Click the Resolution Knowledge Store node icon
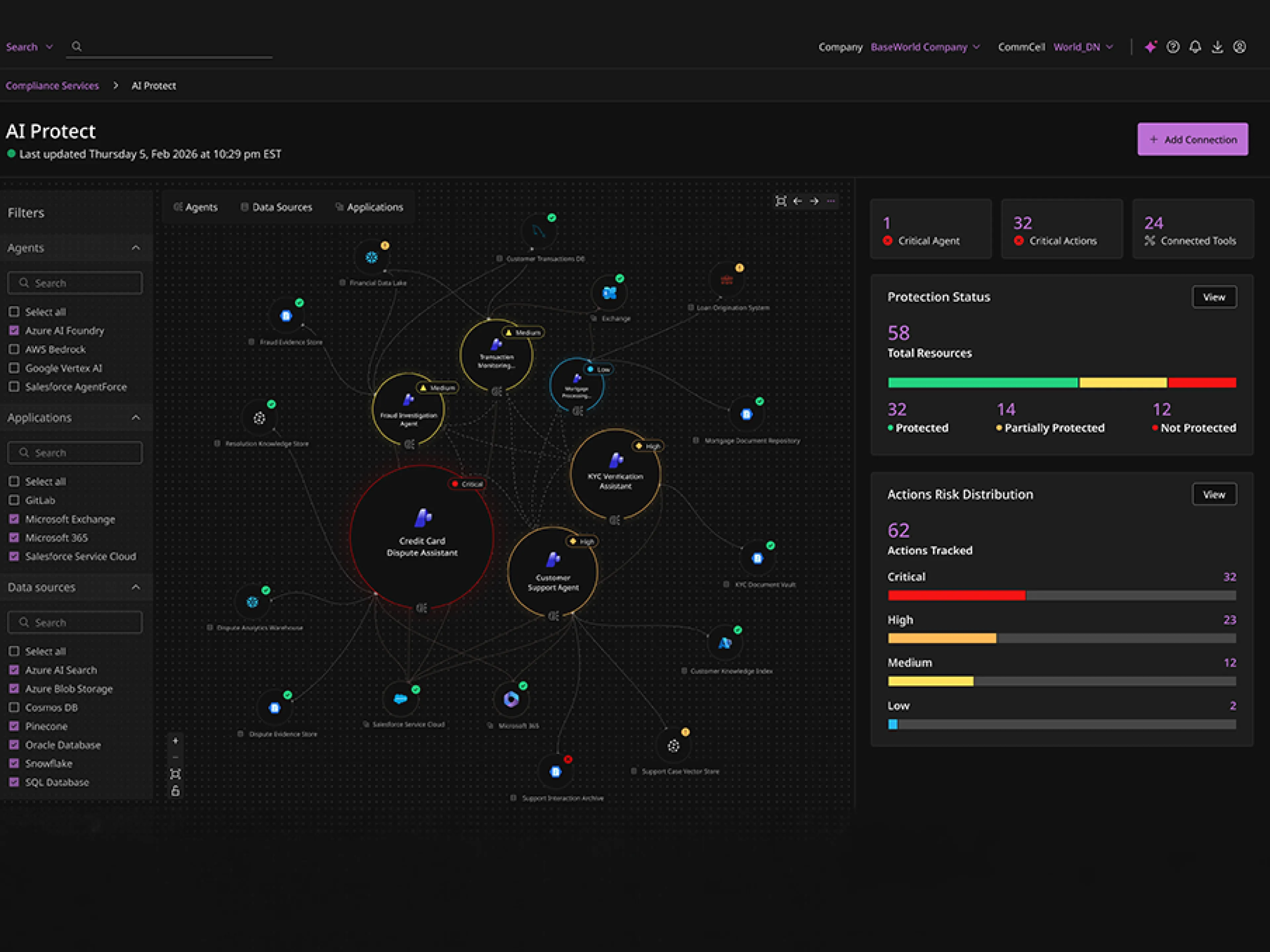The height and width of the screenshot is (952, 1270). [x=260, y=418]
